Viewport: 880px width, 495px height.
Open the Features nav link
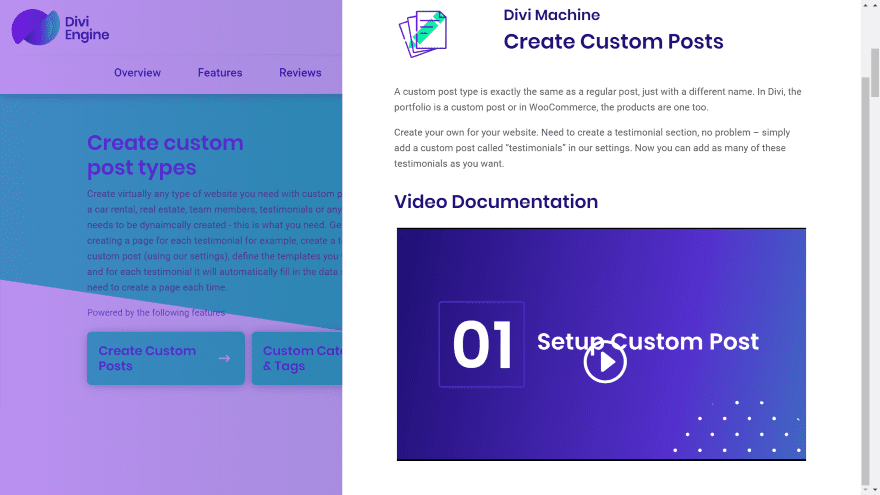pyautogui.click(x=220, y=72)
